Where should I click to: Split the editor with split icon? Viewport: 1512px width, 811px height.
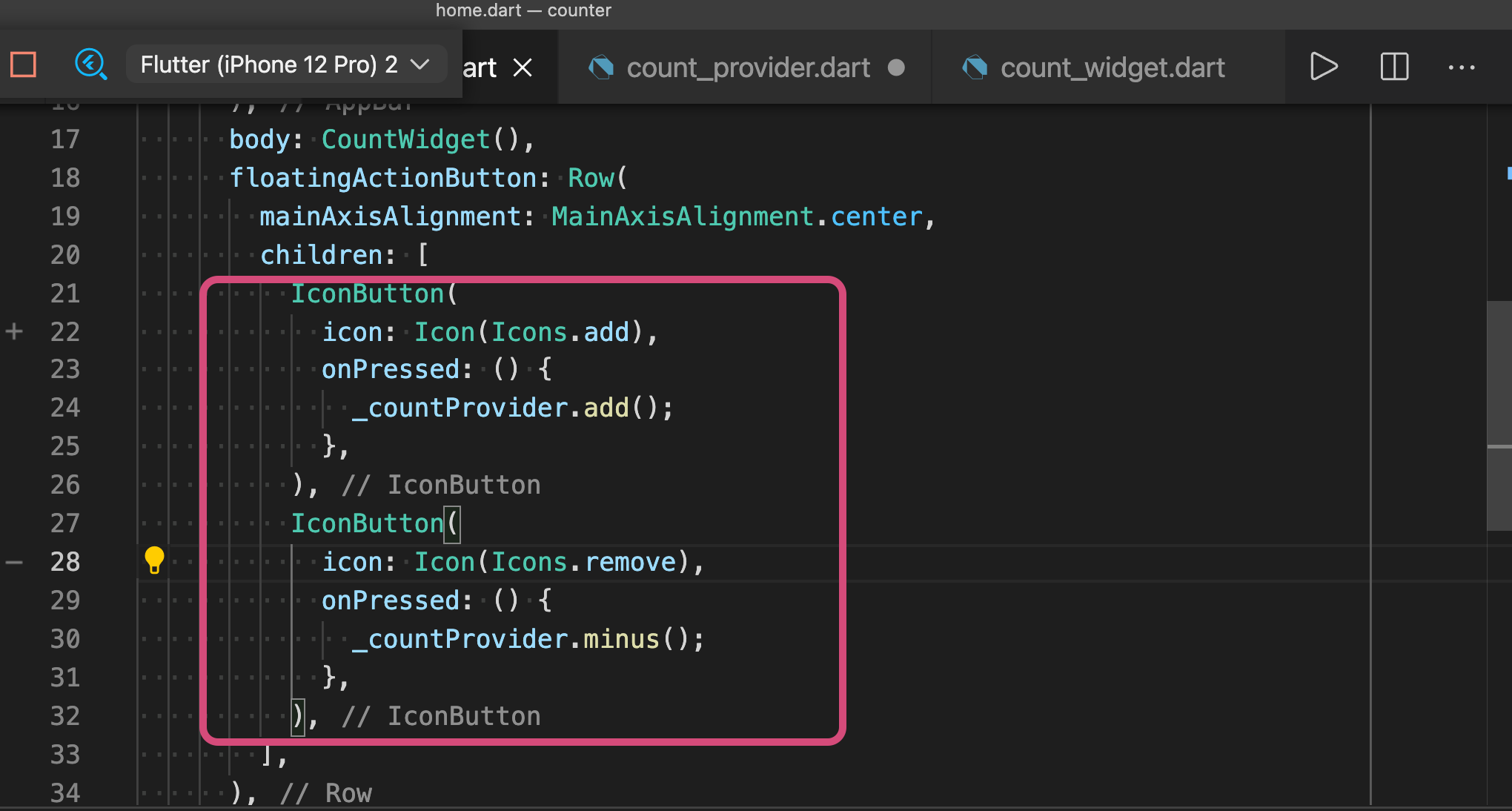click(1394, 67)
